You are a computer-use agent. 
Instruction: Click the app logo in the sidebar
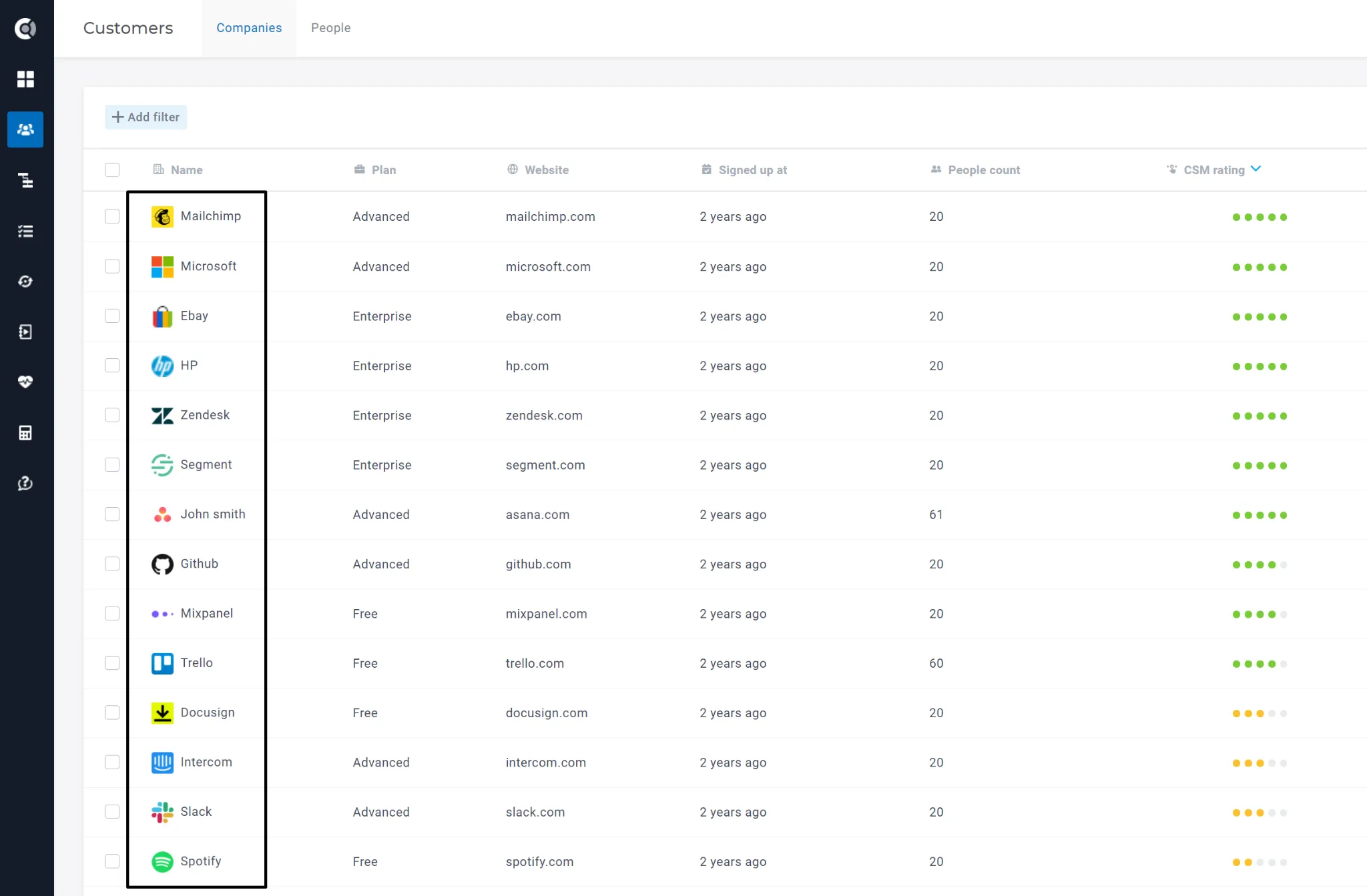pos(25,28)
